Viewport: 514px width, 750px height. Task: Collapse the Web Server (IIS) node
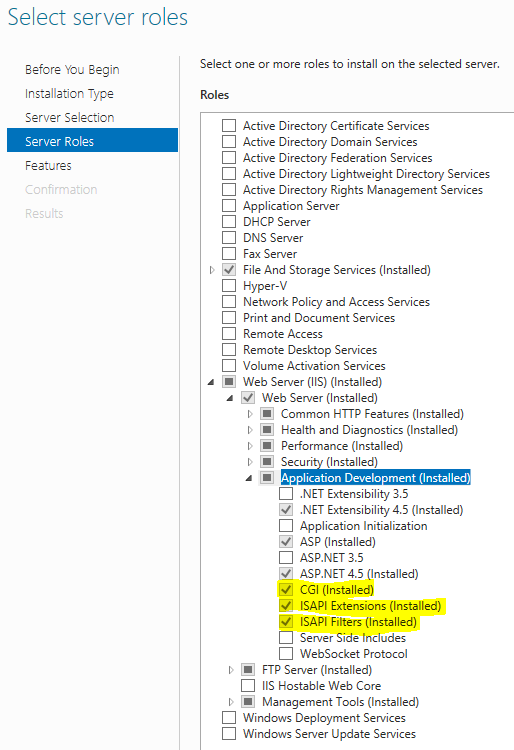coord(211,382)
